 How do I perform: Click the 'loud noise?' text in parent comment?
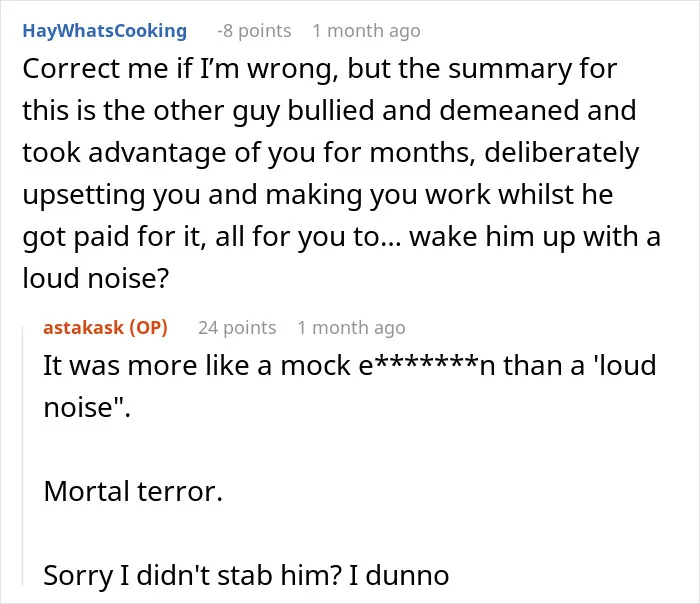click(x=96, y=278)
